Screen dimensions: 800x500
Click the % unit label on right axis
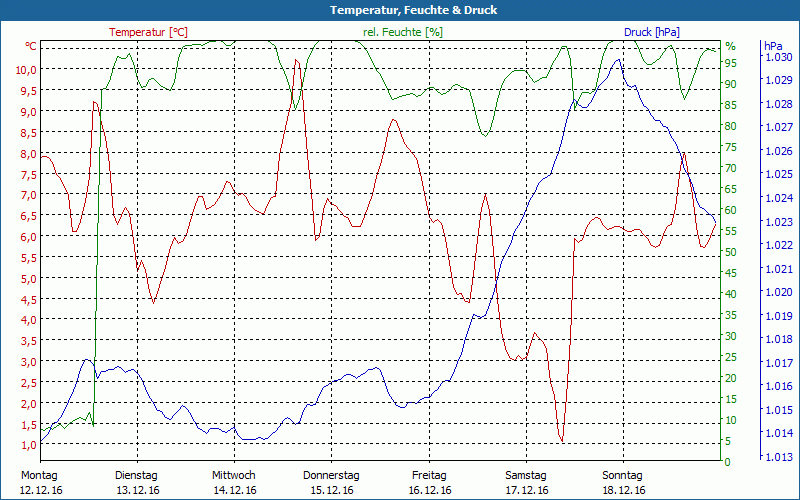tap(730, 46)
